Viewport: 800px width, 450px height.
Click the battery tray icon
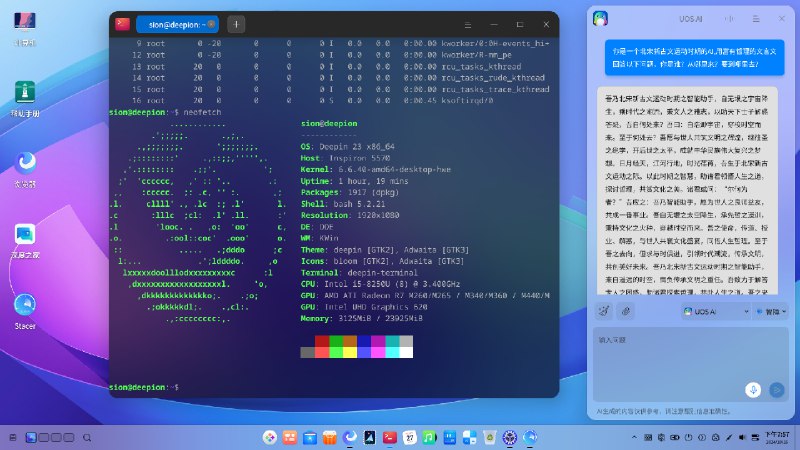(x=674, y=437)
